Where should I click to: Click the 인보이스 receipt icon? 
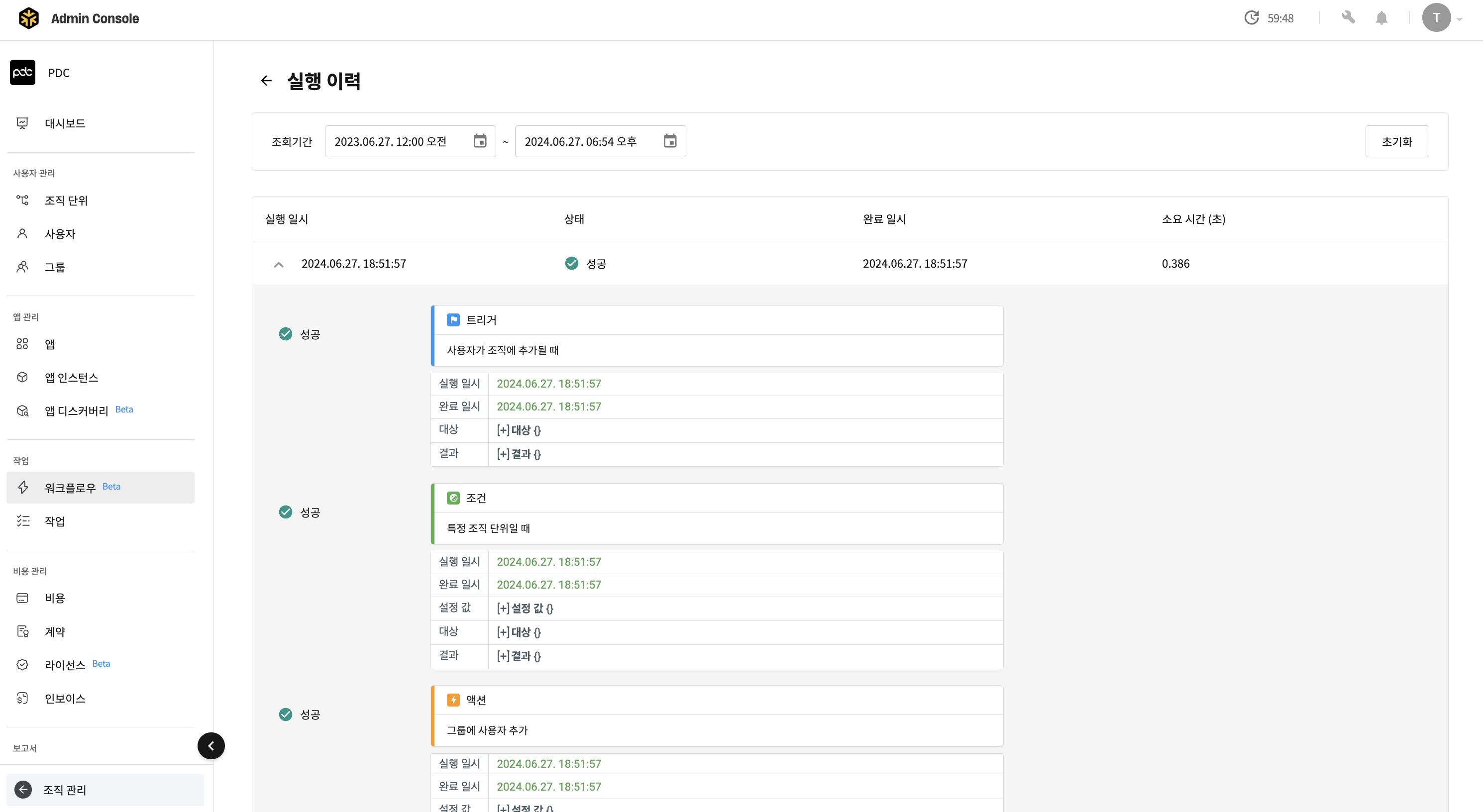[x=22, y=698]
